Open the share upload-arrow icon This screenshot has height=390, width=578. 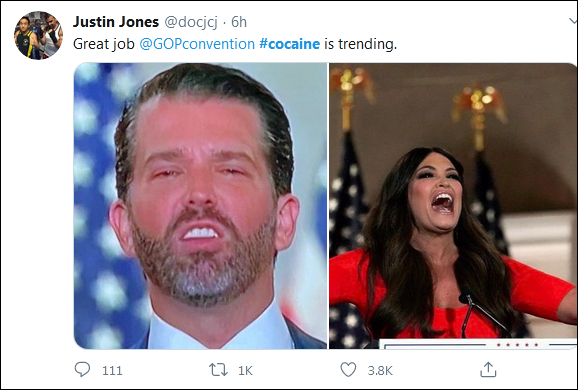pyautogui.click(x=488, y=369)
